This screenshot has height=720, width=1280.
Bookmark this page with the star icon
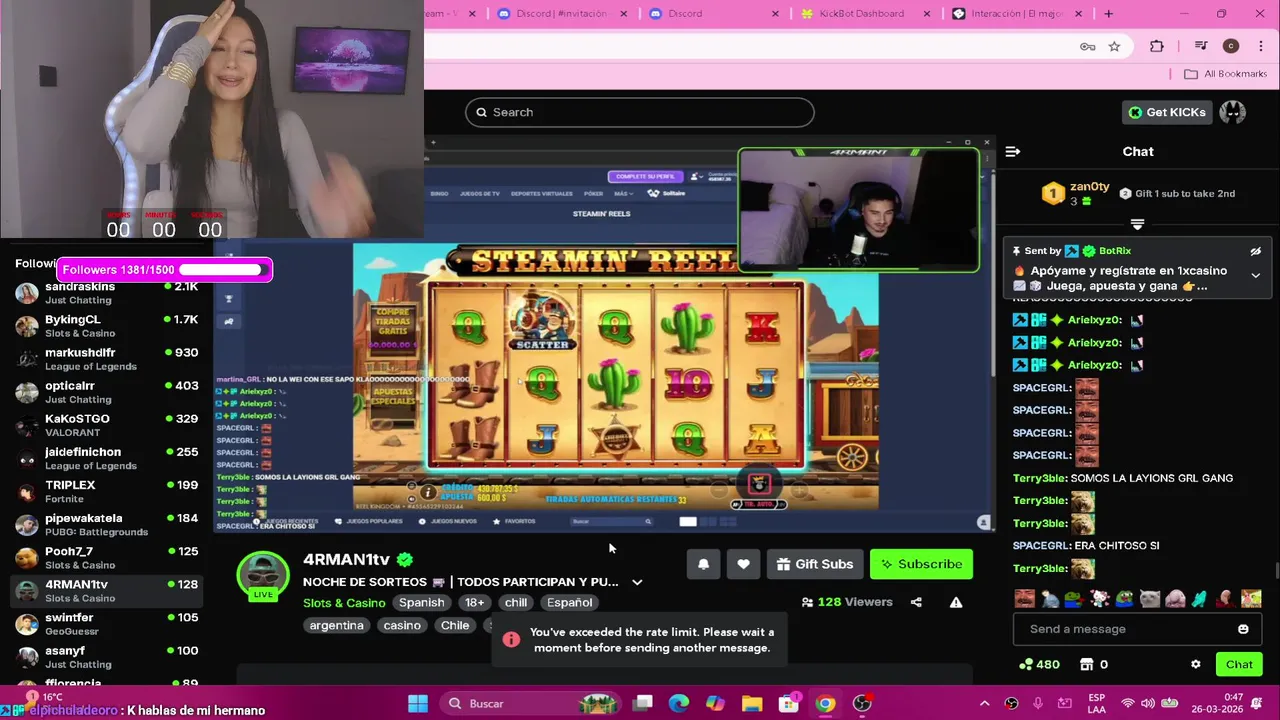click(x=1114, y=46)
